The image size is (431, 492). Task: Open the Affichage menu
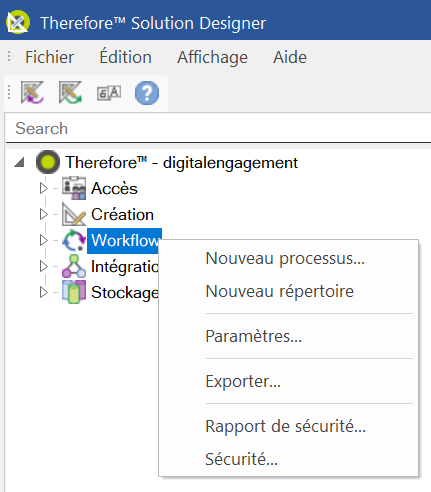click(x=212, y=57)
